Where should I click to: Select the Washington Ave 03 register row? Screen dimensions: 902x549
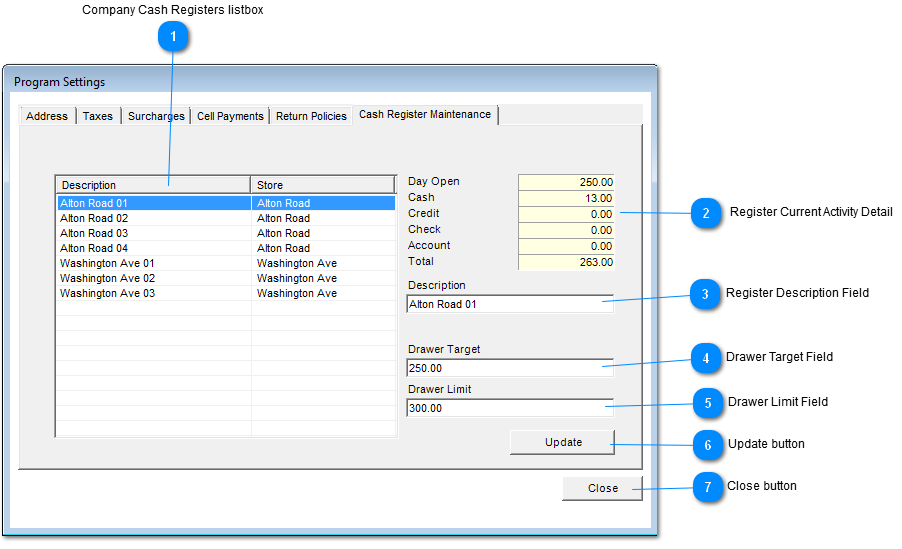[x=226, y=293]
